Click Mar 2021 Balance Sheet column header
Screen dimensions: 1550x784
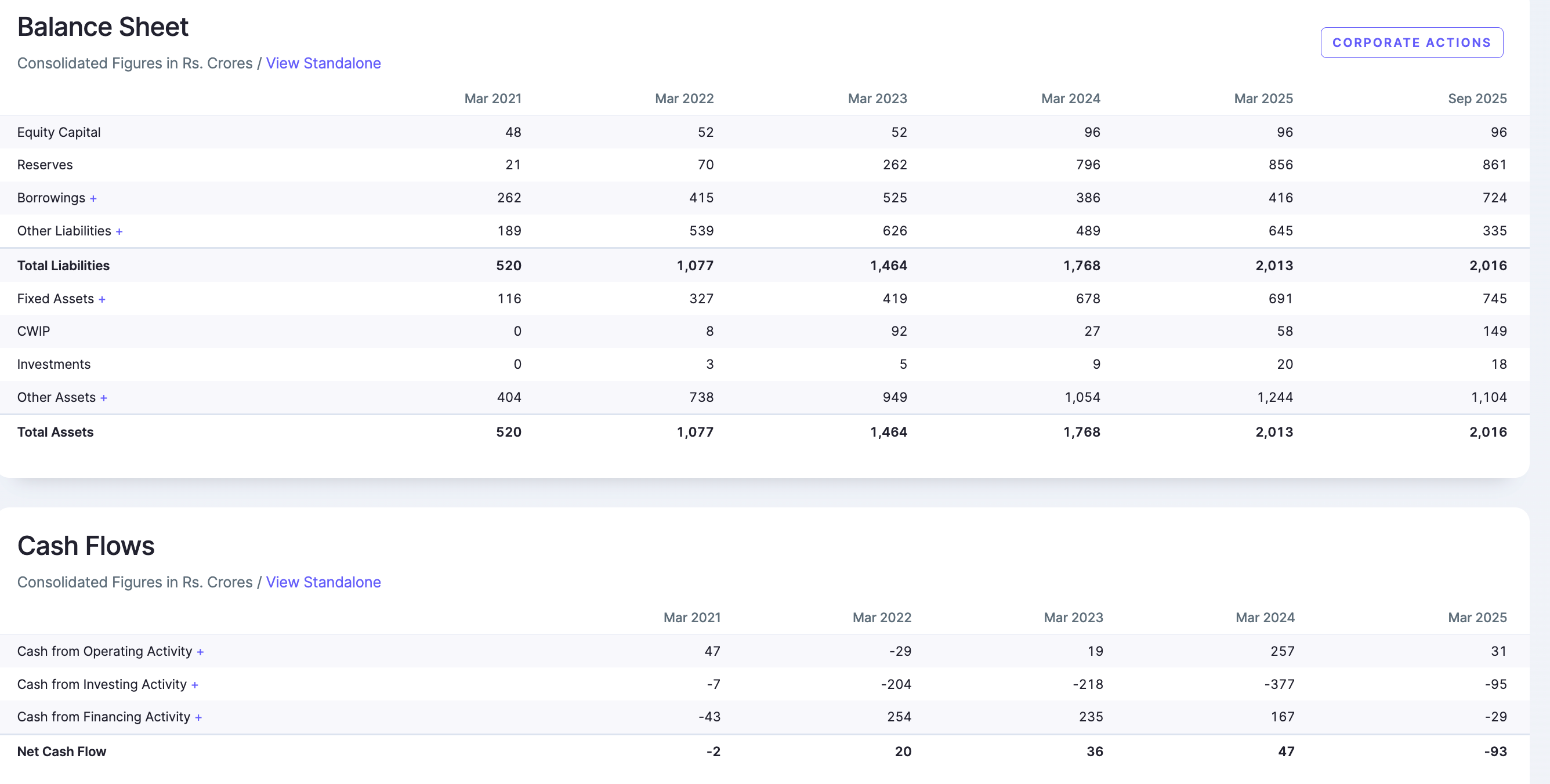[x=493, y=99]
